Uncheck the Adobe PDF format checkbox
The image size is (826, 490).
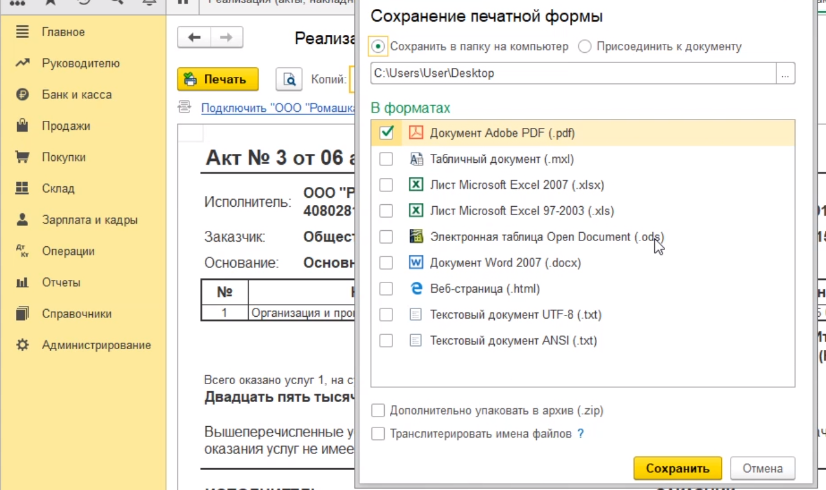(x=386, y=132)
